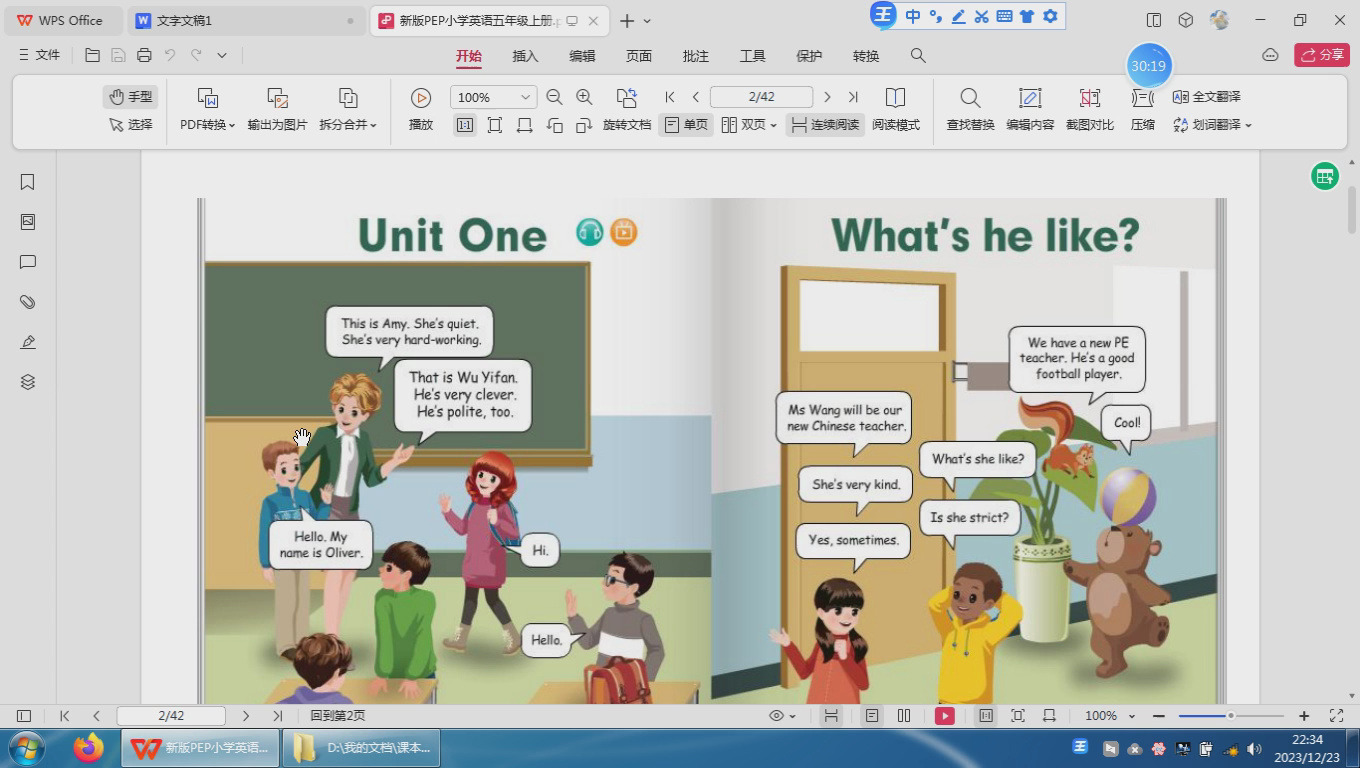Toggle 单页 single page view
1360x768 pixels.
(686, 125)
